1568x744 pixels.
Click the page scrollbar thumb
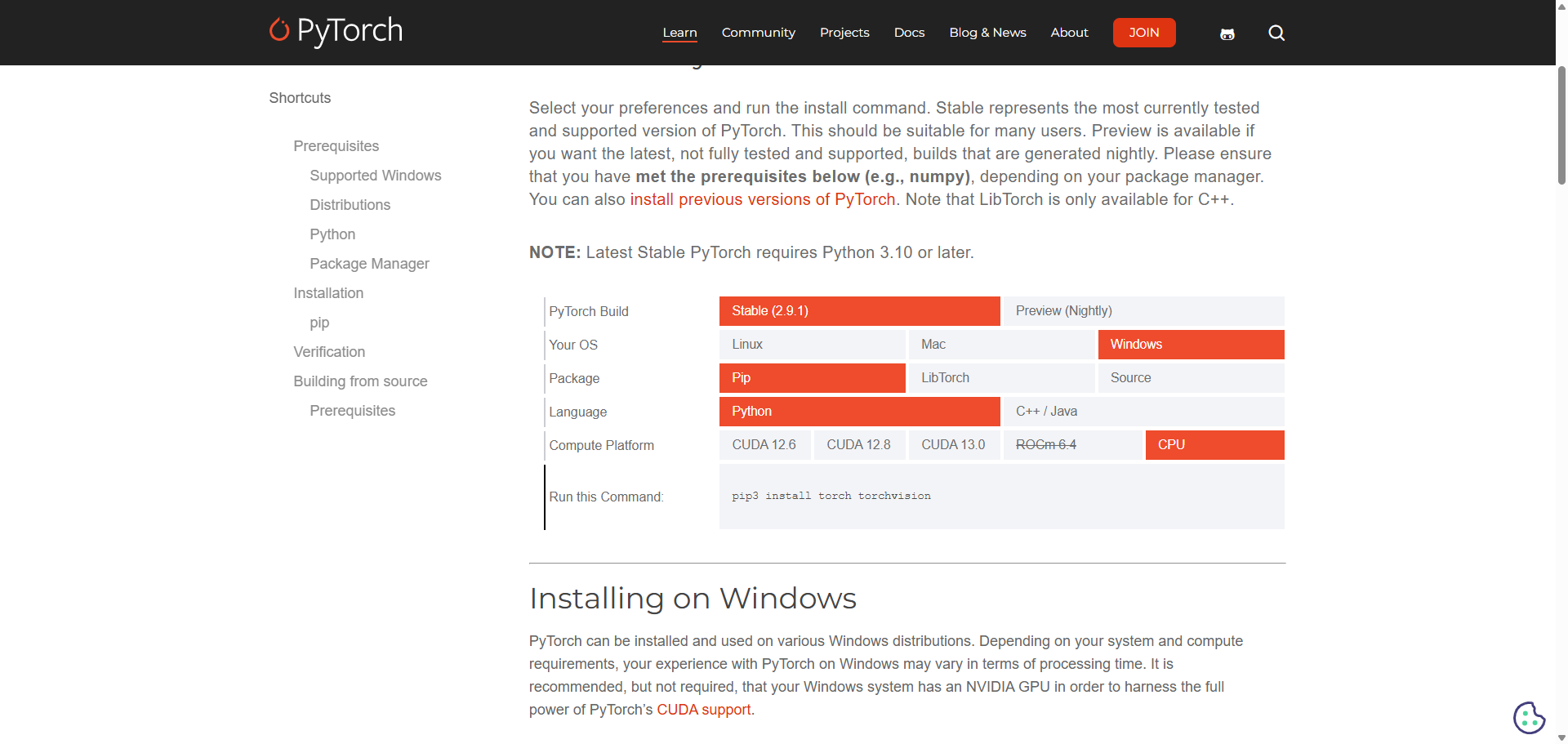coord(1561,126)
